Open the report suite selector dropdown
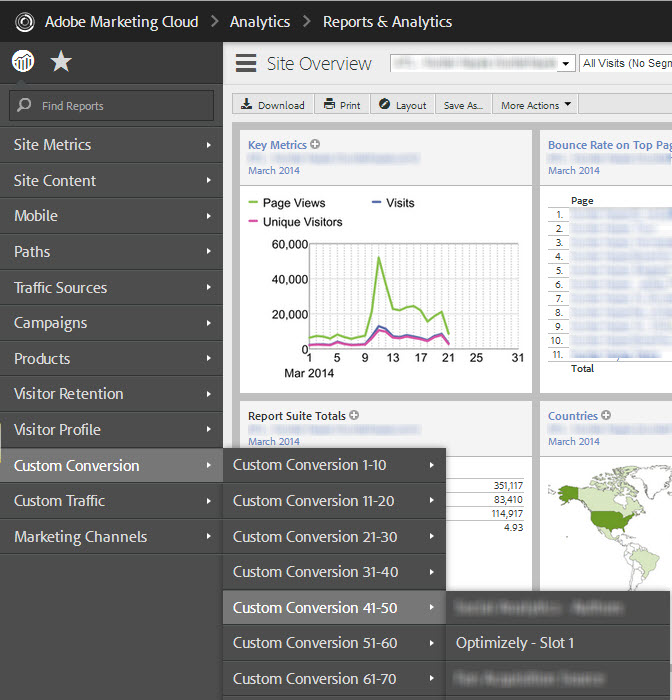Viewport: 672px width, 700px height. click(x=483, y=63)
